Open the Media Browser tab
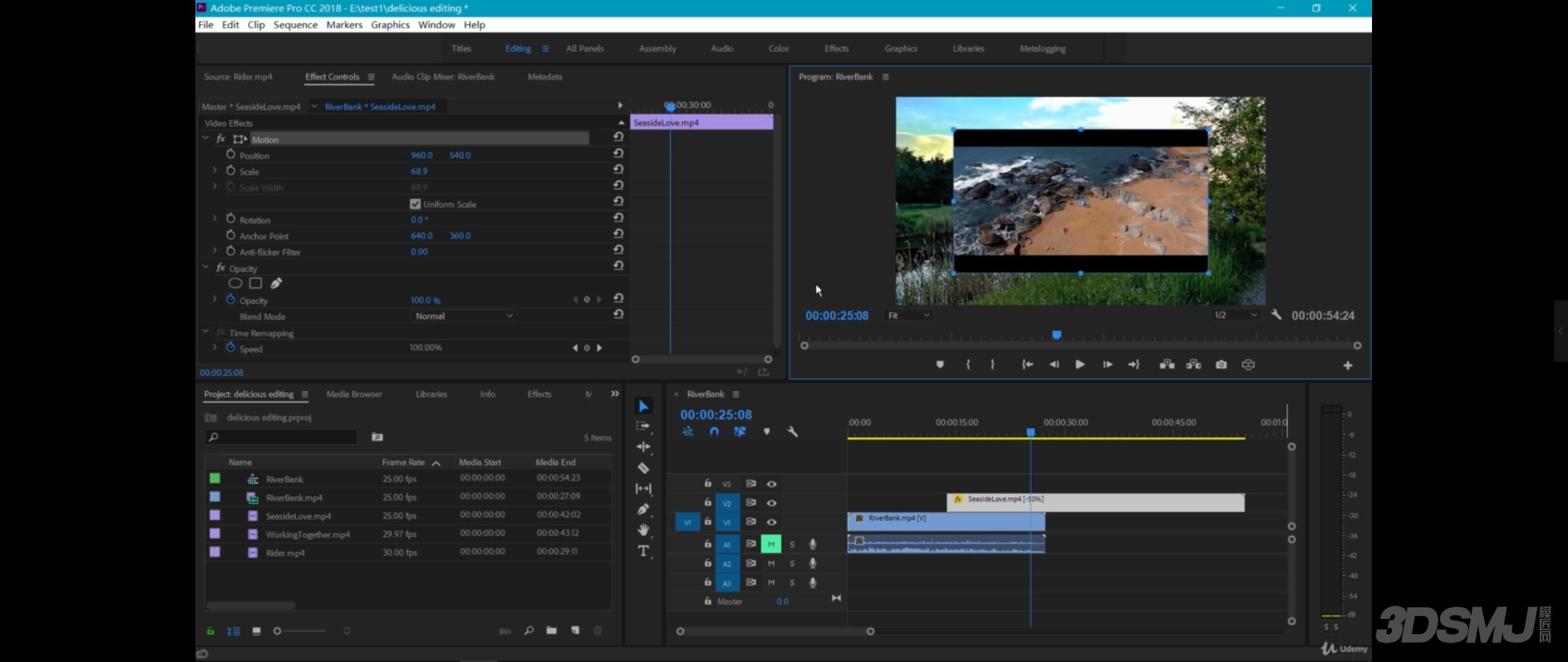 [354, 394]
